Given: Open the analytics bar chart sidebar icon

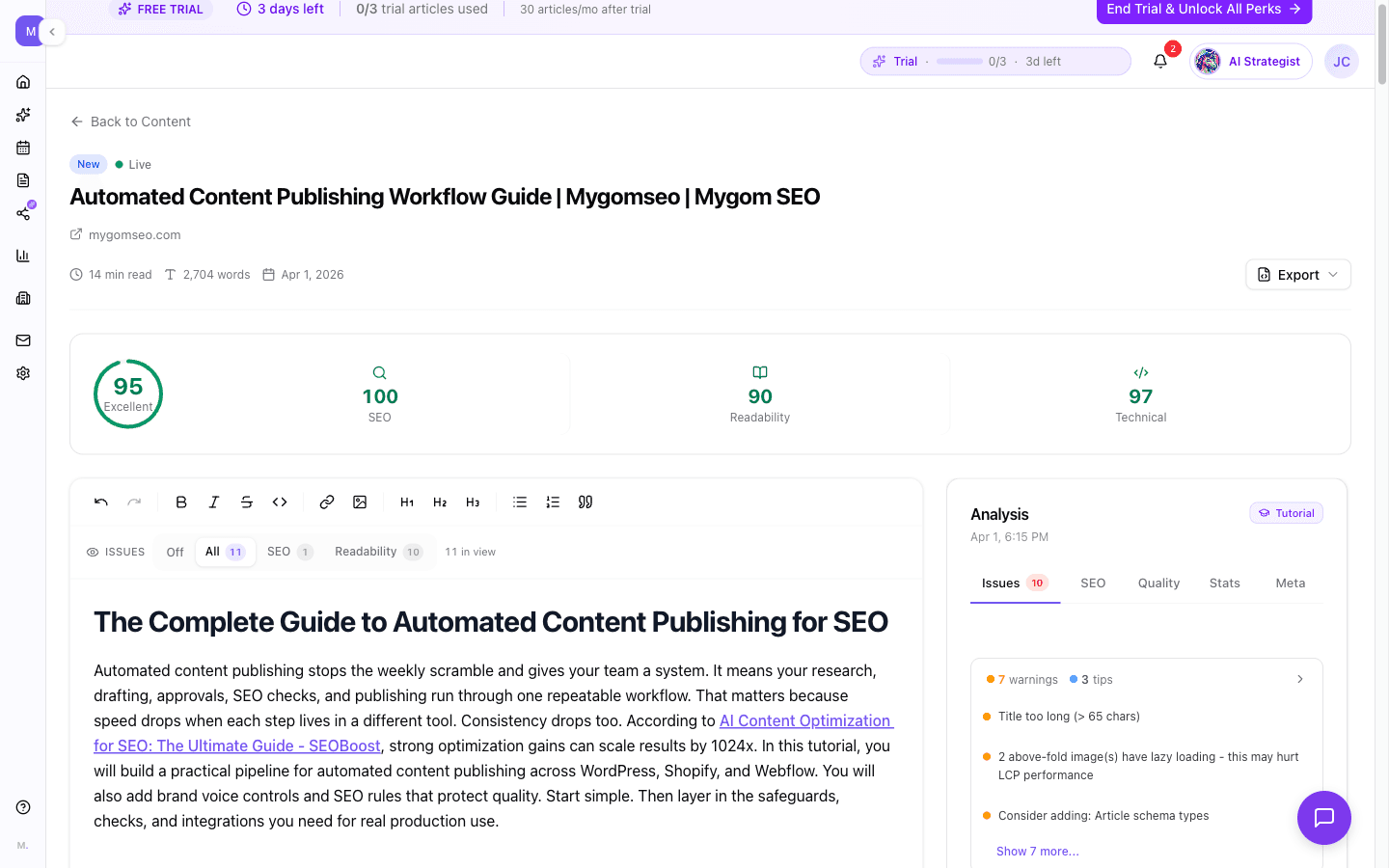Looking at the screenshot, I should pos(23,255).
